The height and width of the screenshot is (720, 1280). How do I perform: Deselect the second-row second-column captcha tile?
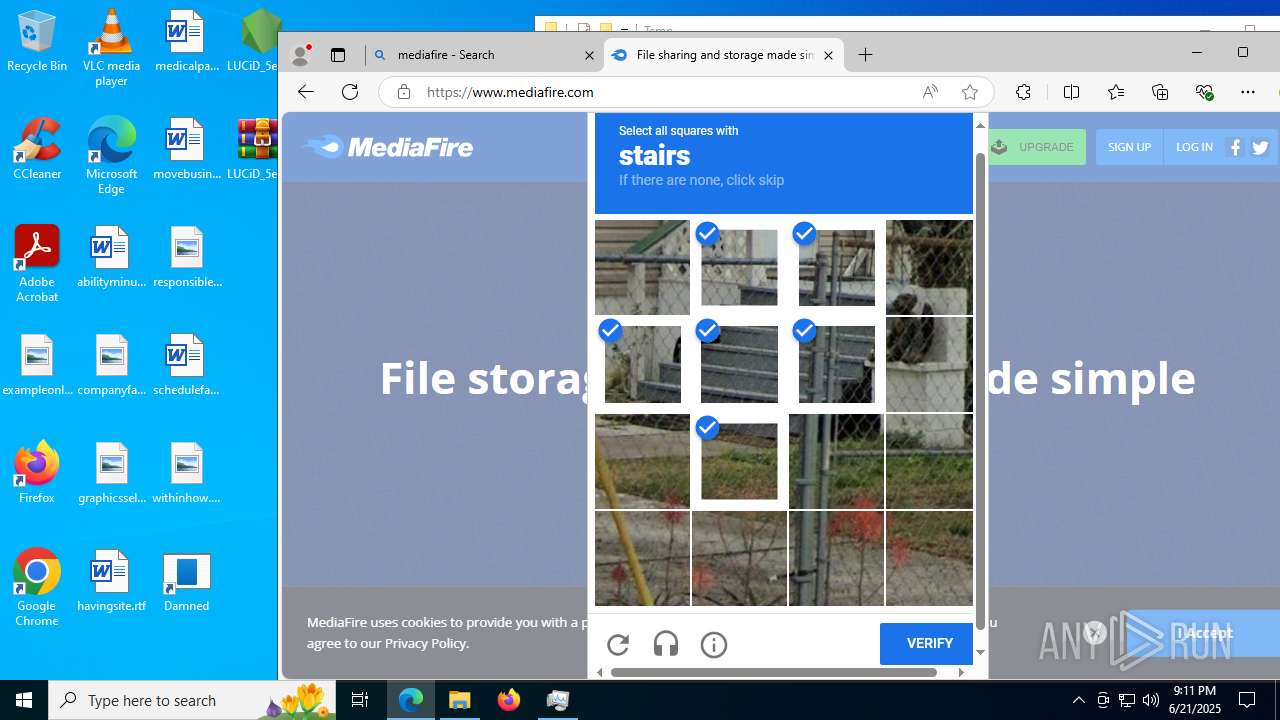click(739, 364)
